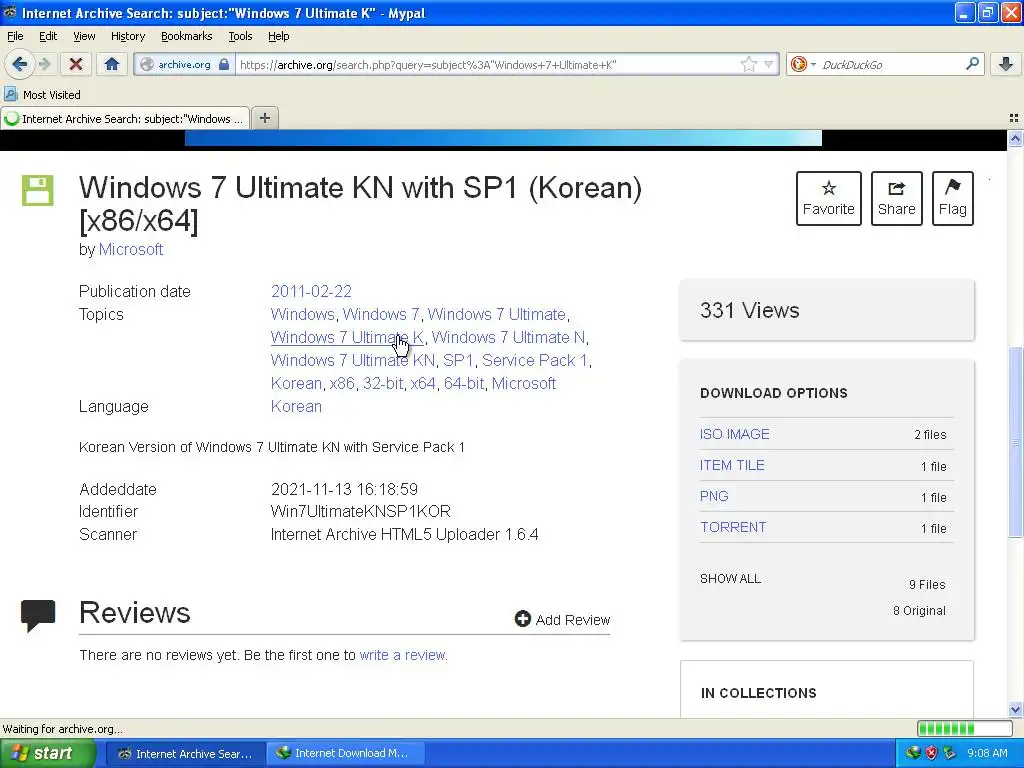Click the Windows 7 Ultimate KN topic link

[x=353, y=360]
